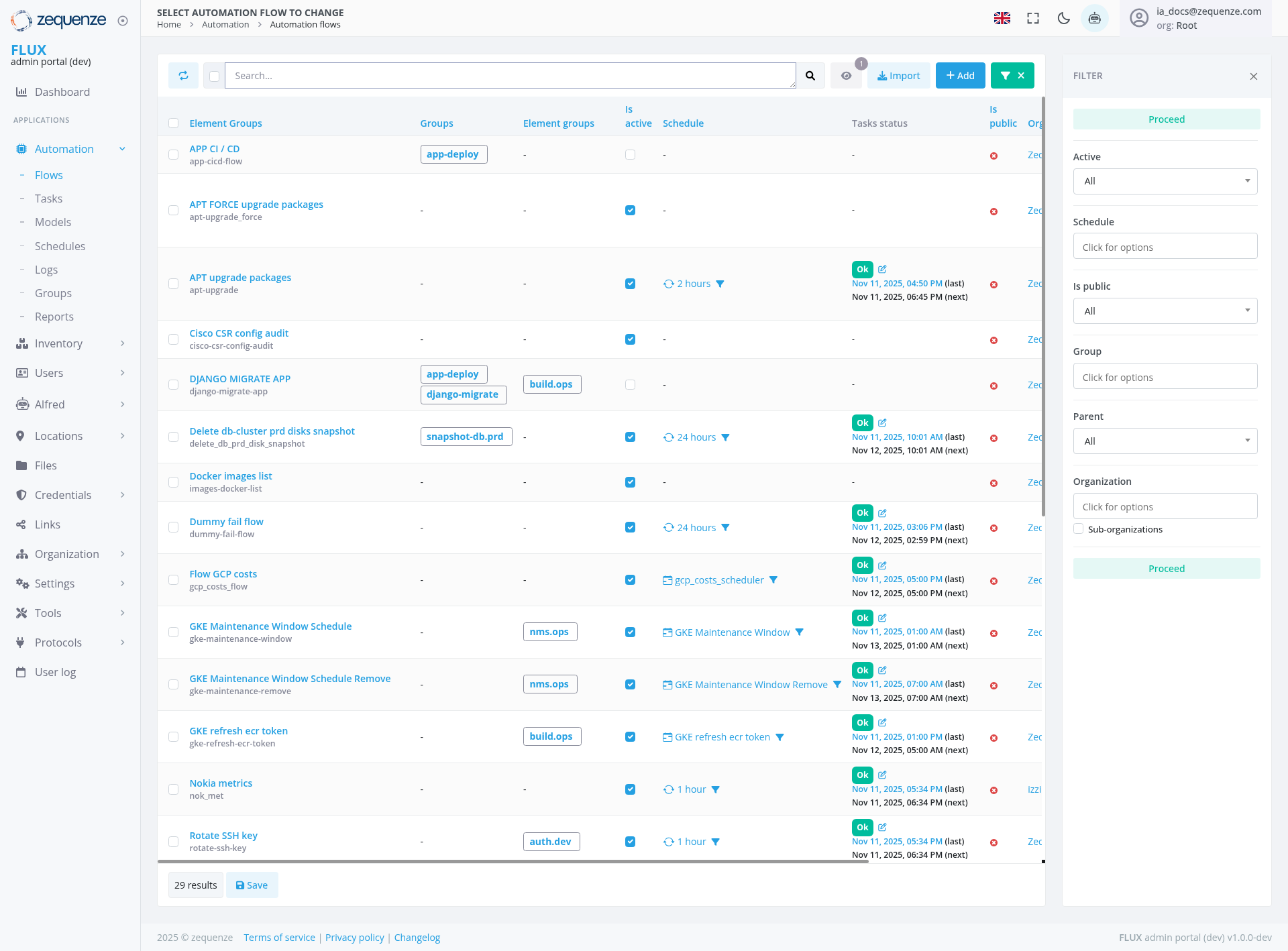The height and width of the screenshot is (951, 1288).
Task: Enable the checkbox for APP CI / CD row
Action: (x=173, y=154)
